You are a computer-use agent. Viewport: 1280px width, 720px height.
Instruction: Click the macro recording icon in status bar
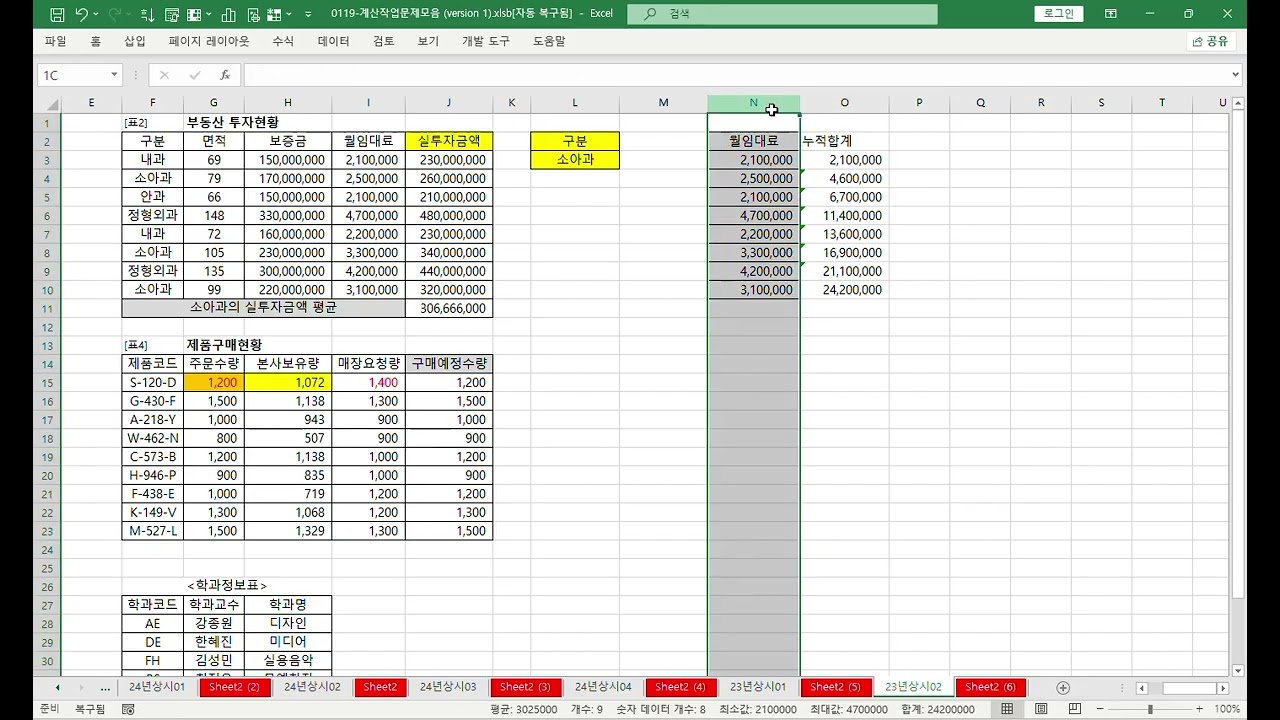(x=128, y=709)
